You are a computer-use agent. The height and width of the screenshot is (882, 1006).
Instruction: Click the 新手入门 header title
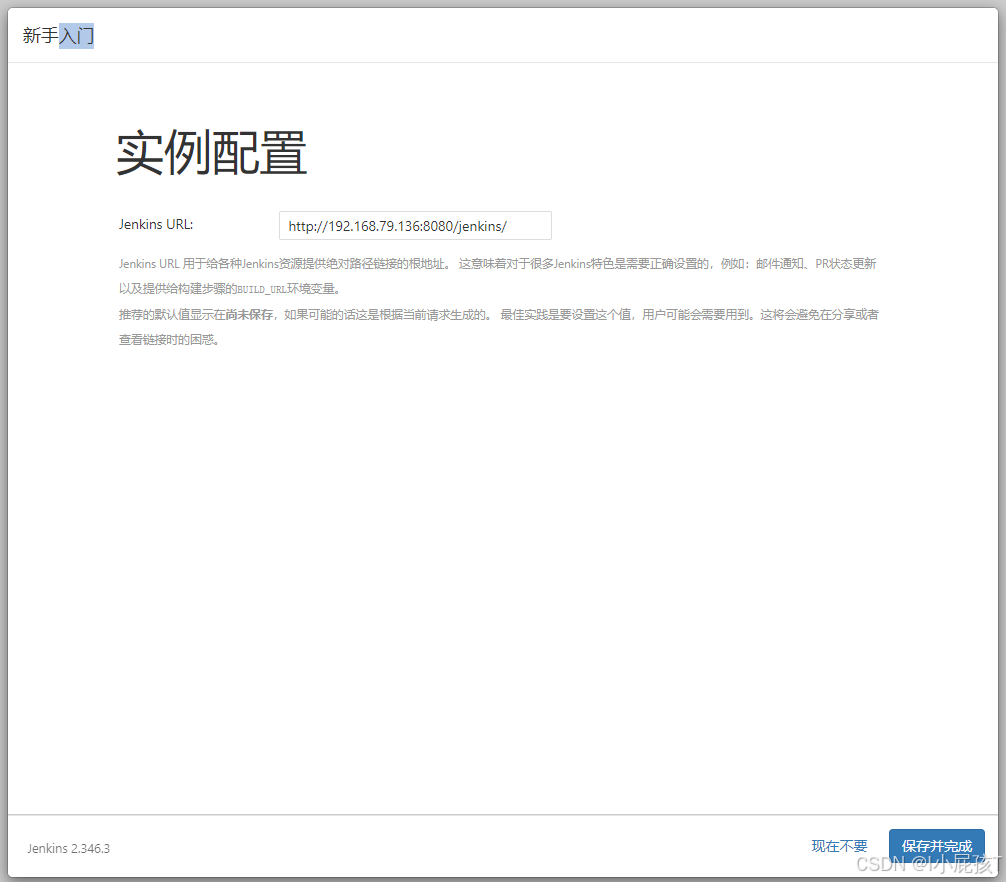pos(58,36)
